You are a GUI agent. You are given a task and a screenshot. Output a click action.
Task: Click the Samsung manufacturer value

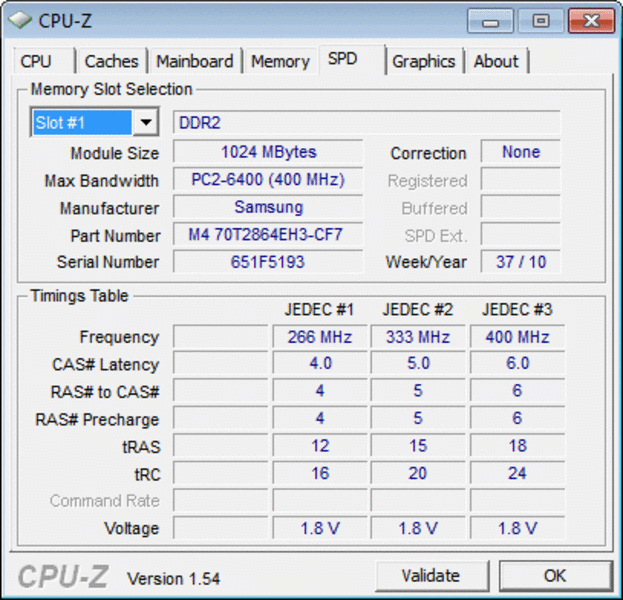pyautogui.click(x=268, y=207)
